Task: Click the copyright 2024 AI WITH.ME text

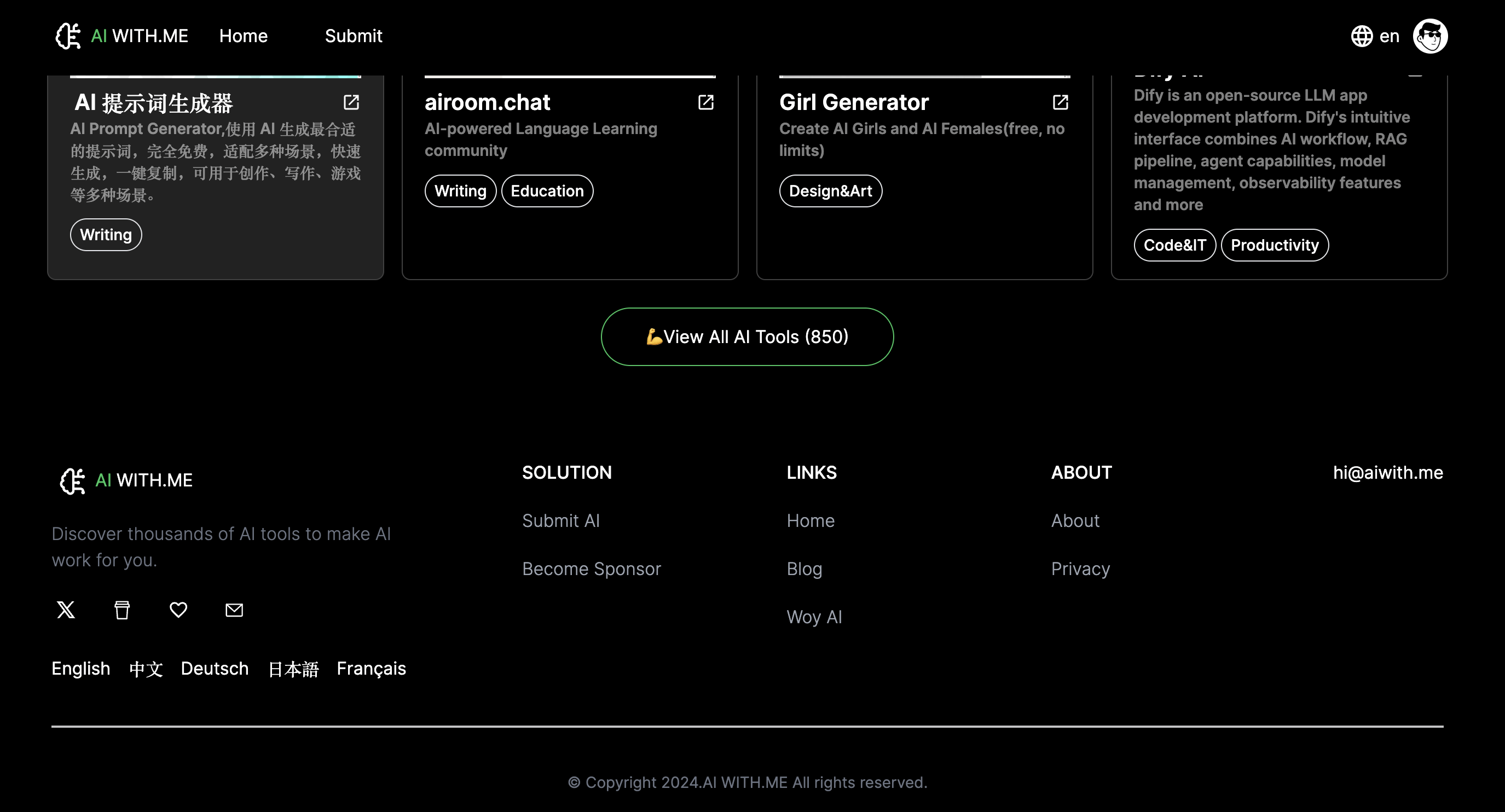Action: [x=747, y=782]
